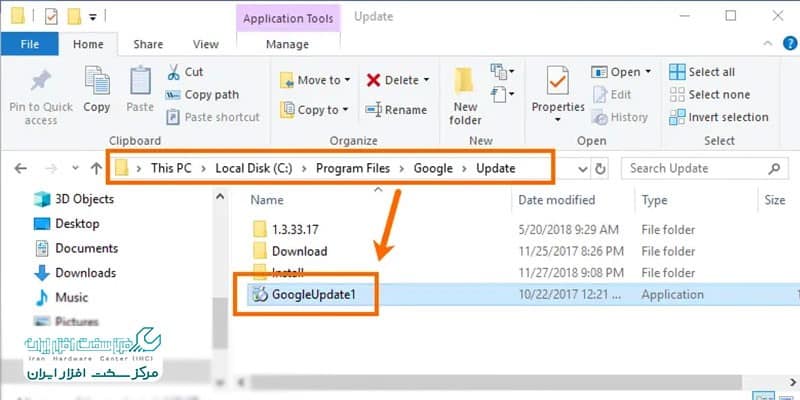Viewport: 800px width, 400px height.
Task: Click the navigation pane scroll-up arrow
Action: 220,196
